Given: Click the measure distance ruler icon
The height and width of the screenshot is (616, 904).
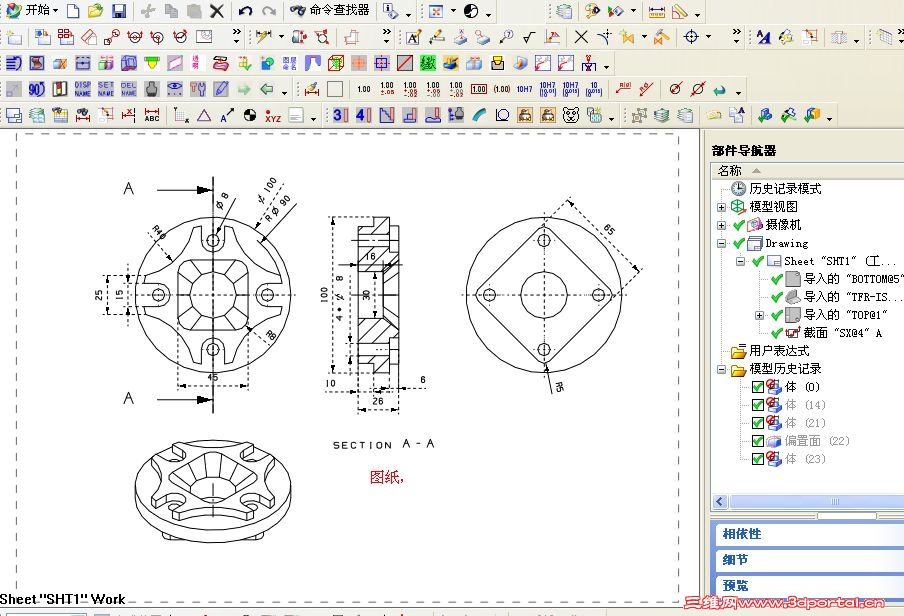Looking at the screenshot, I should (x=657, y=12).
